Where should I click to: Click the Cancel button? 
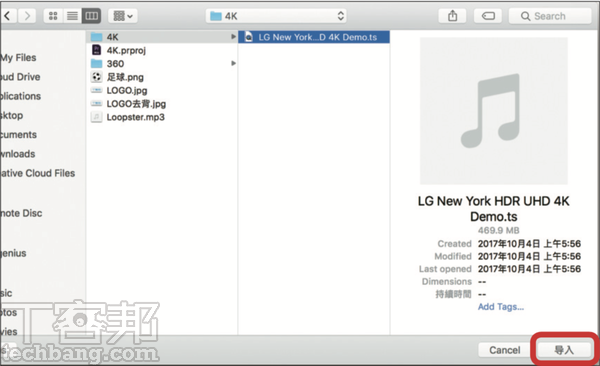(x=504, y=350)
